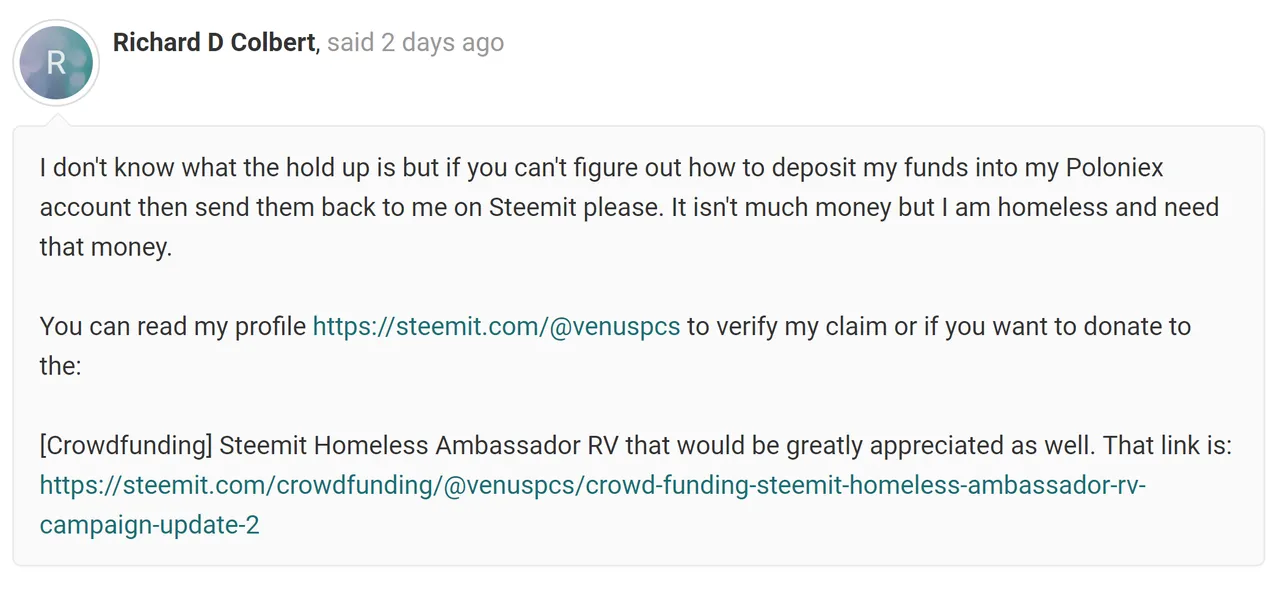Click the "said 2 days ago" timestamp
Image resolution: width=1280 pixels, height=592 pixels.
click(416, 43)
